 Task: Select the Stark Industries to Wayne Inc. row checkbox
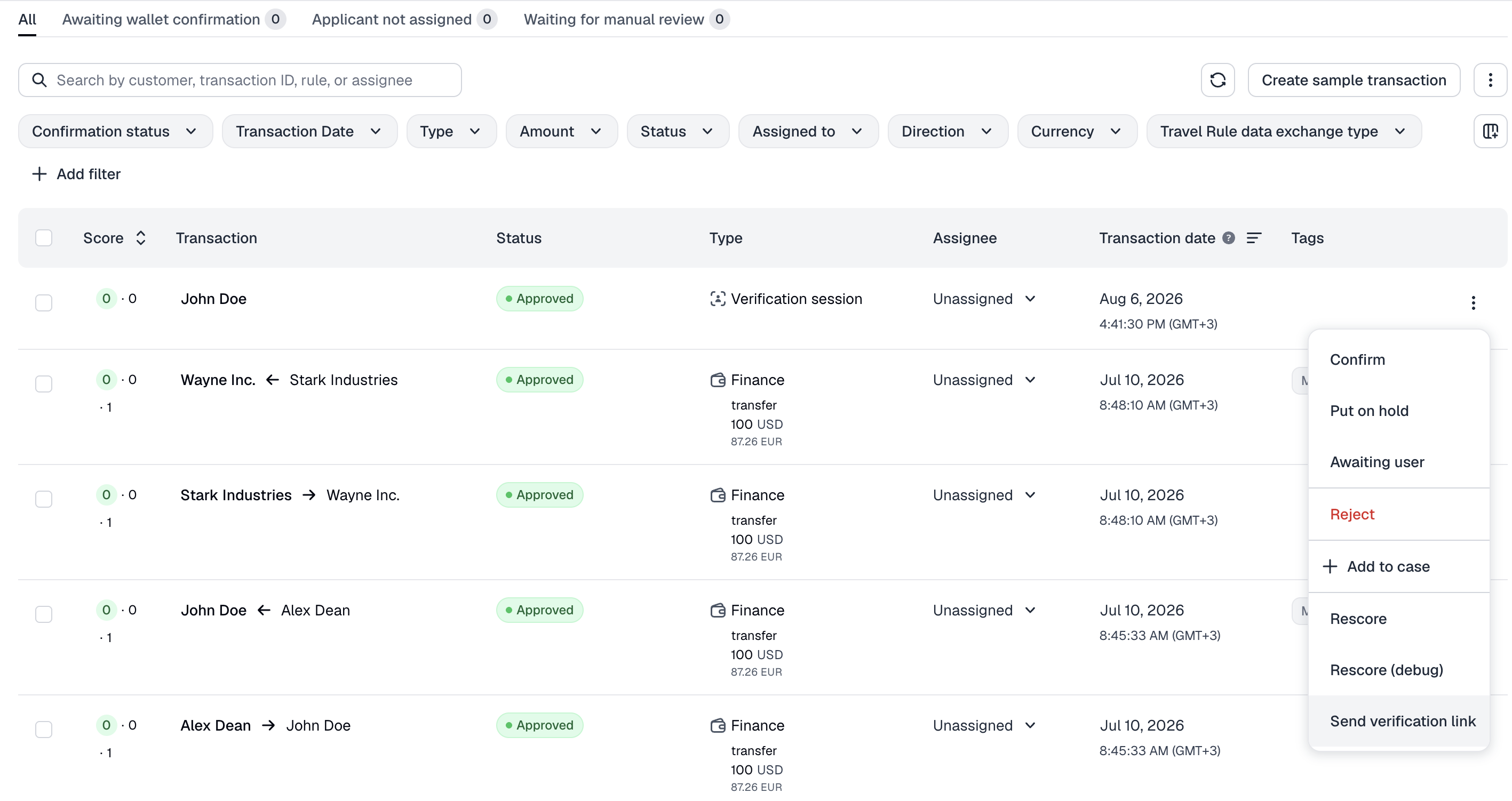pyautogui.click(x=43, y=499)
